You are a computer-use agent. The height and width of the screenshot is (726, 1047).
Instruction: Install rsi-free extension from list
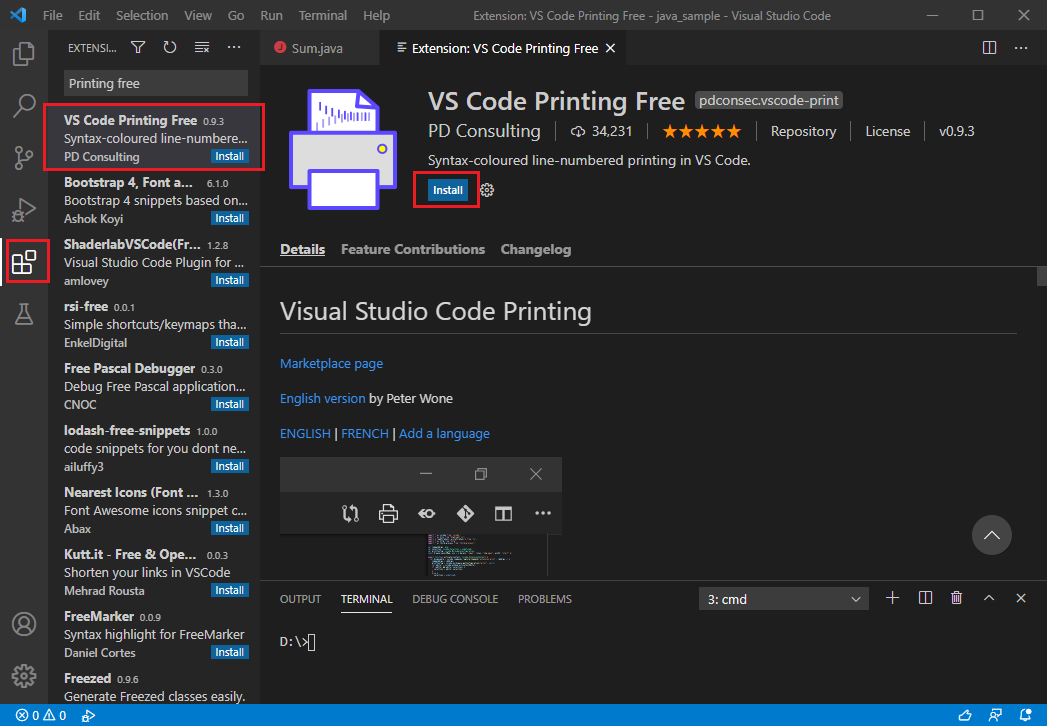click(x=230, y=343)
